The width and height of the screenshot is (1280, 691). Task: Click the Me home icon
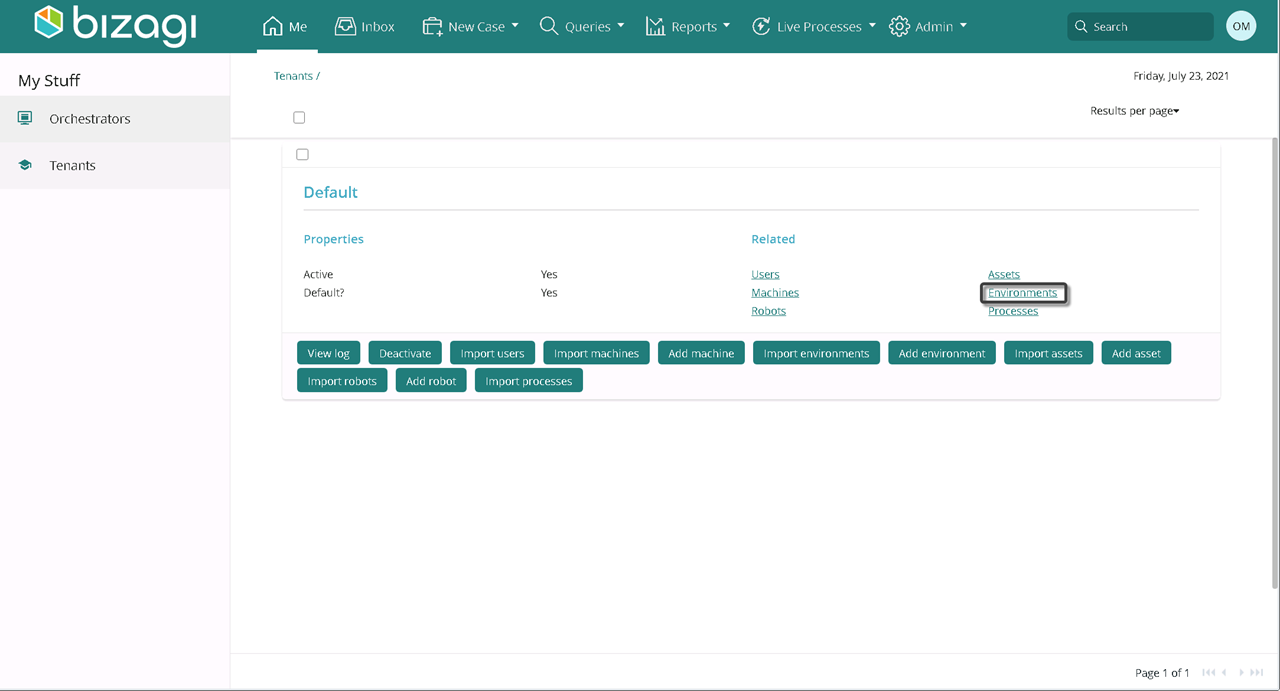[272, 26]
